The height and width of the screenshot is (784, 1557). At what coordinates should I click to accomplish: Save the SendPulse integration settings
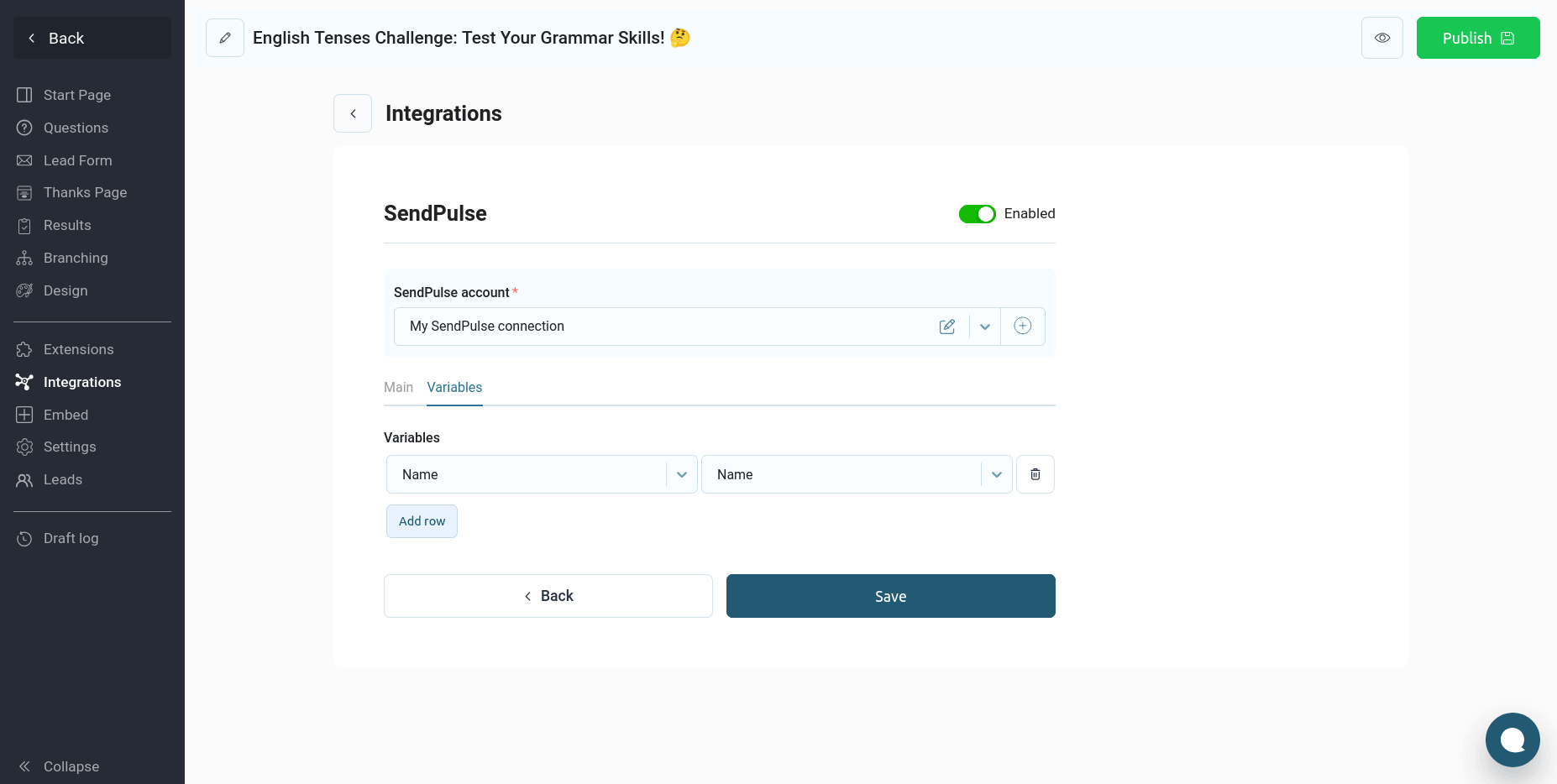[x=890, y=596]
